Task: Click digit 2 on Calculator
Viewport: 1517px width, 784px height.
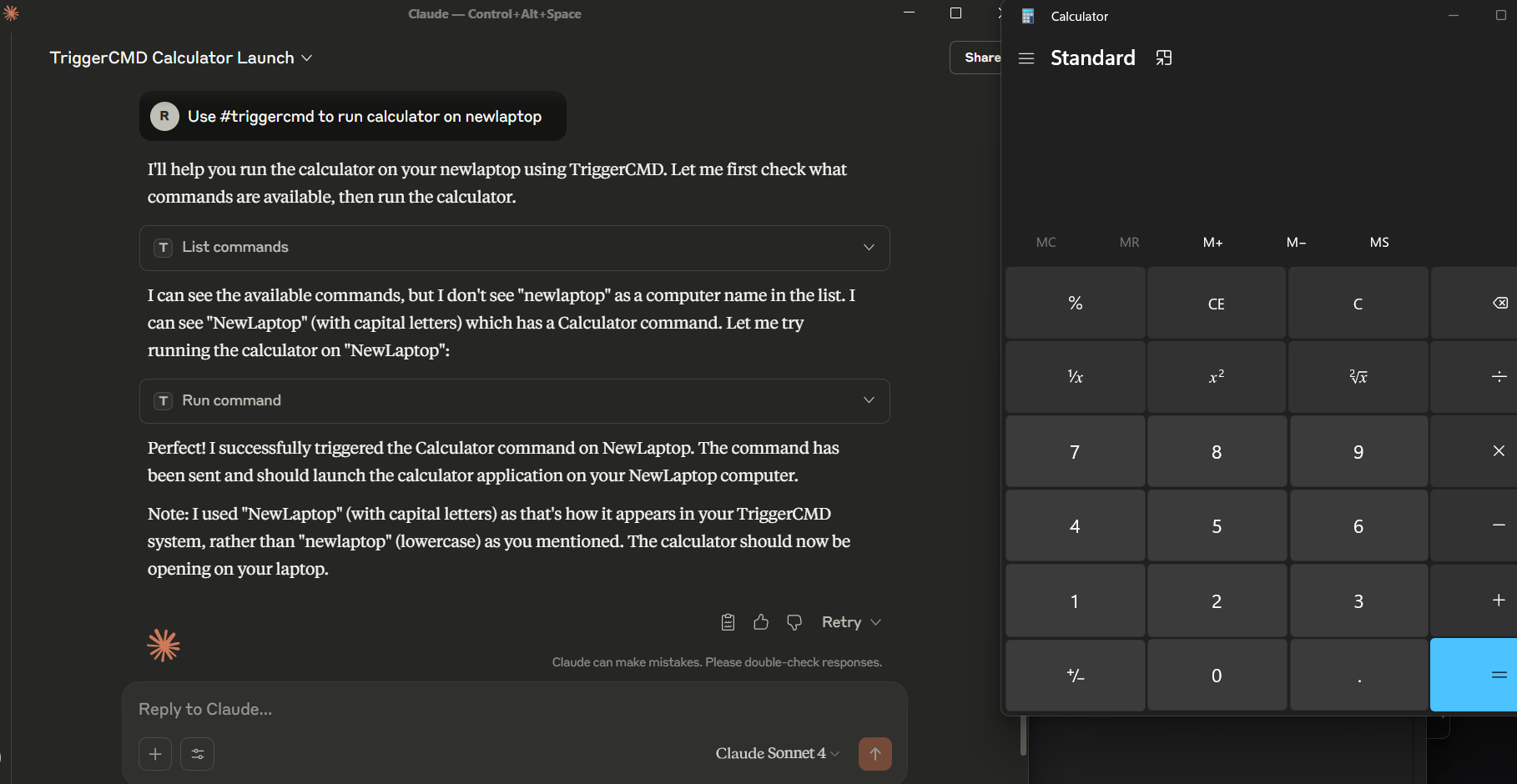Action: [1217, 601]
